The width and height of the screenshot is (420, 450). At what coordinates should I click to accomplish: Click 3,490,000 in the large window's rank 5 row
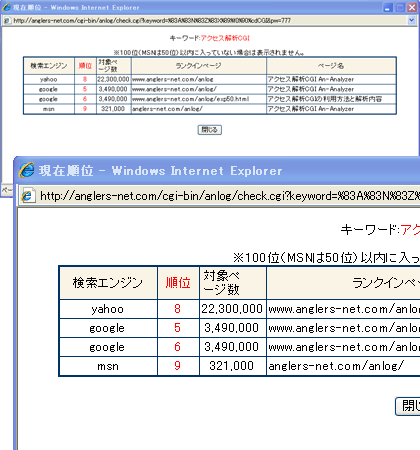(231, 328)
